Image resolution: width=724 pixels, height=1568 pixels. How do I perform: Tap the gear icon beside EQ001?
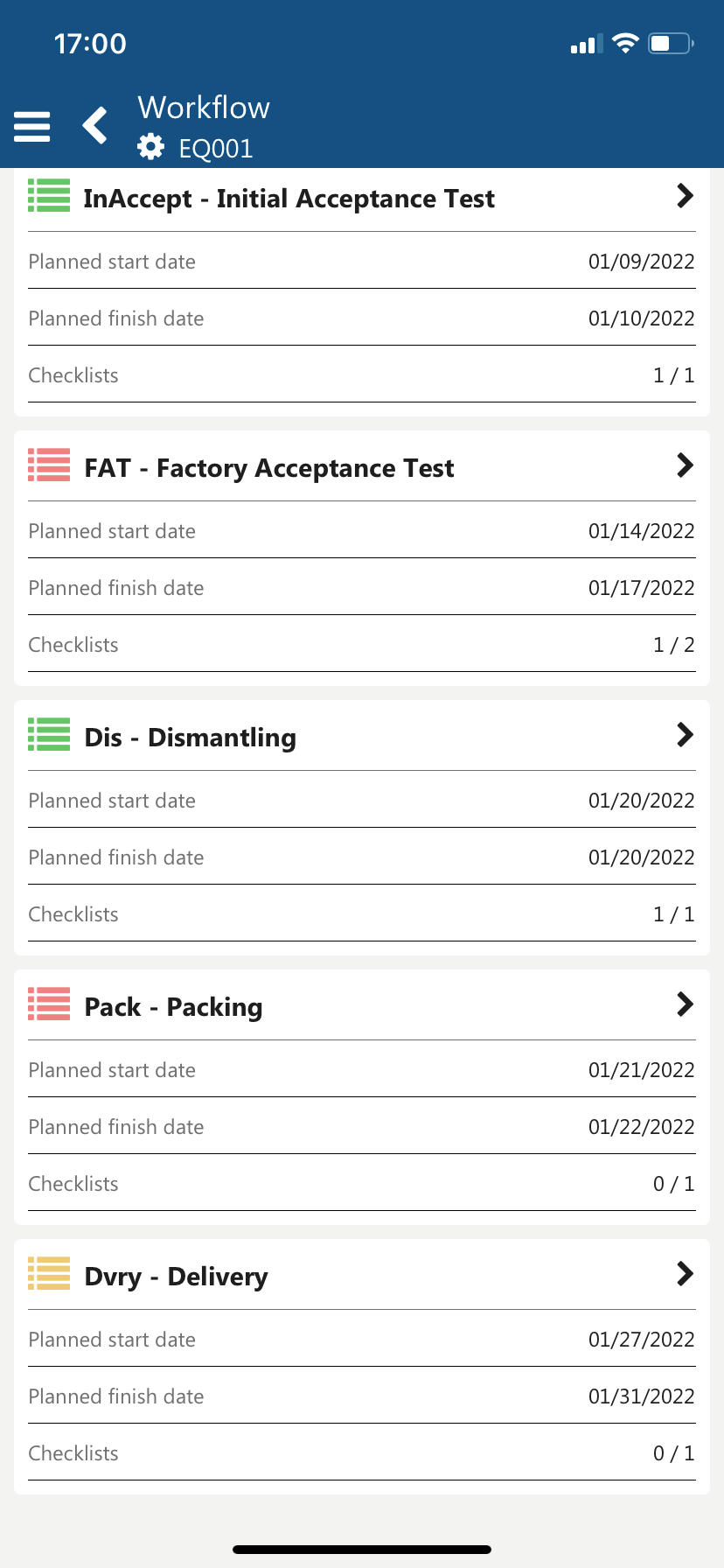(x=151, y=147)
